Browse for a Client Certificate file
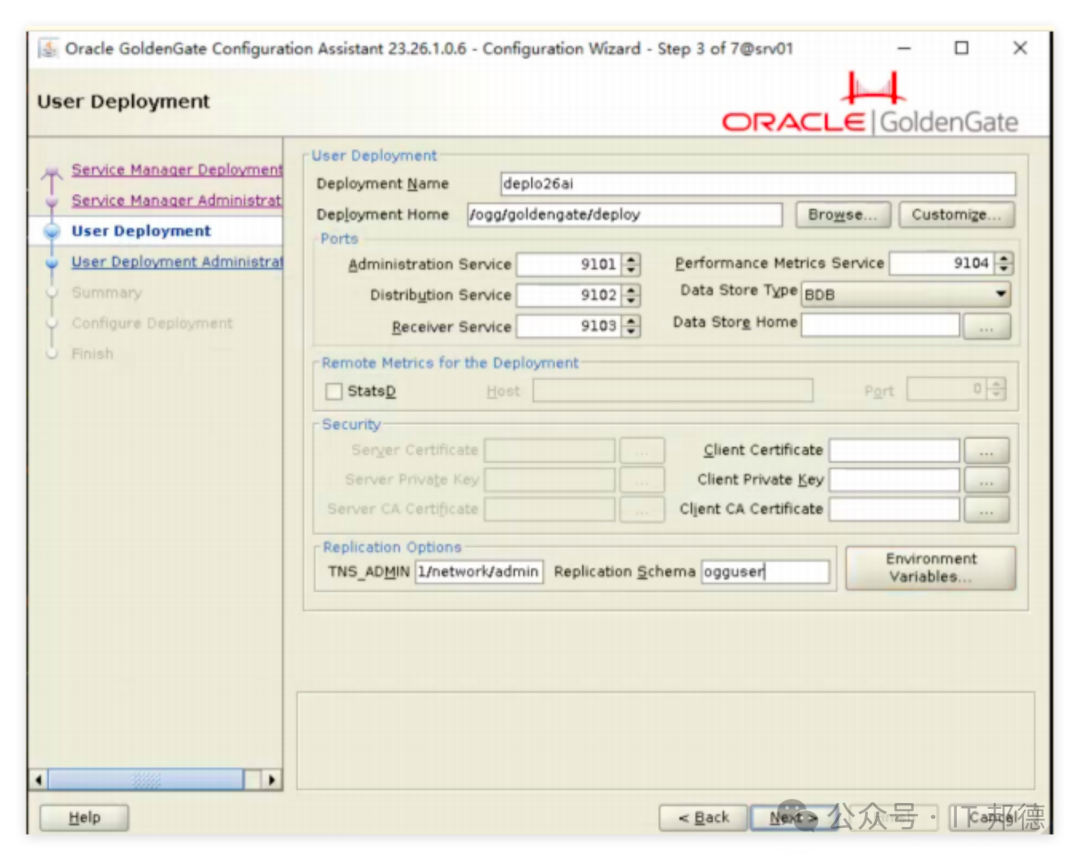Screen dimensions: 1080x860 pyautogui.click(x=986, y=451)
